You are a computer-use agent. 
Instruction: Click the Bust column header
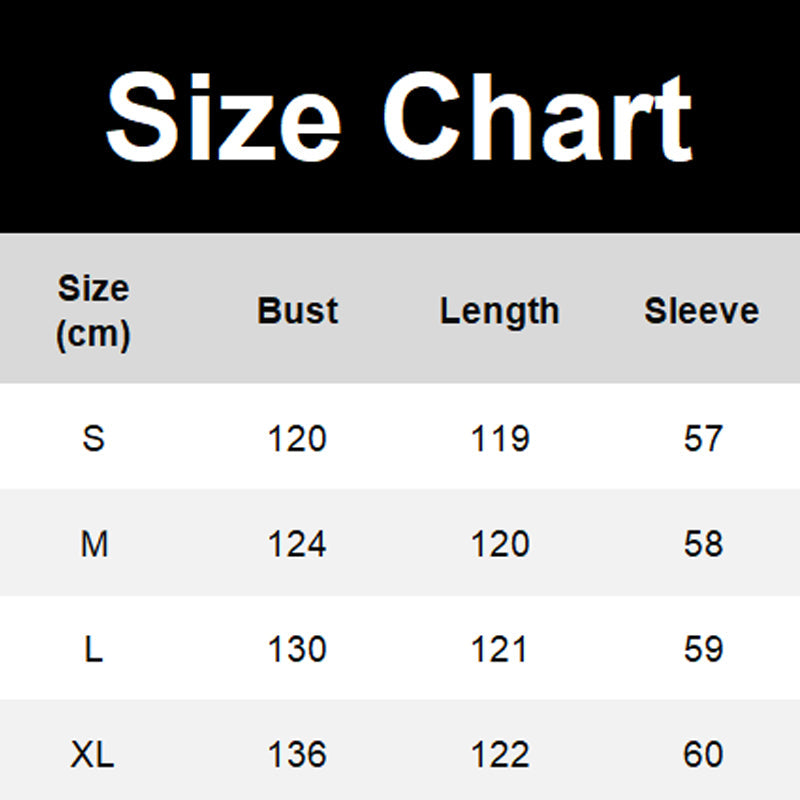(297, 310)
